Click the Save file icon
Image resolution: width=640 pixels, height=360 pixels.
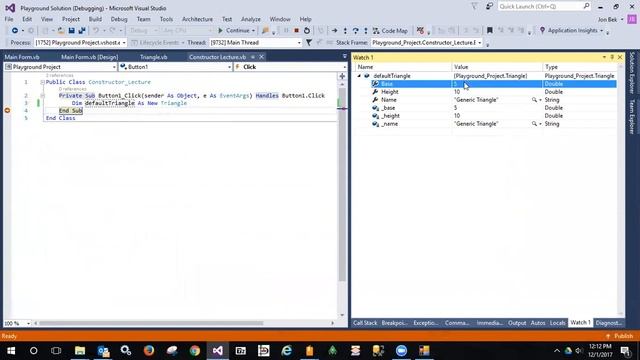pos(71,31)
